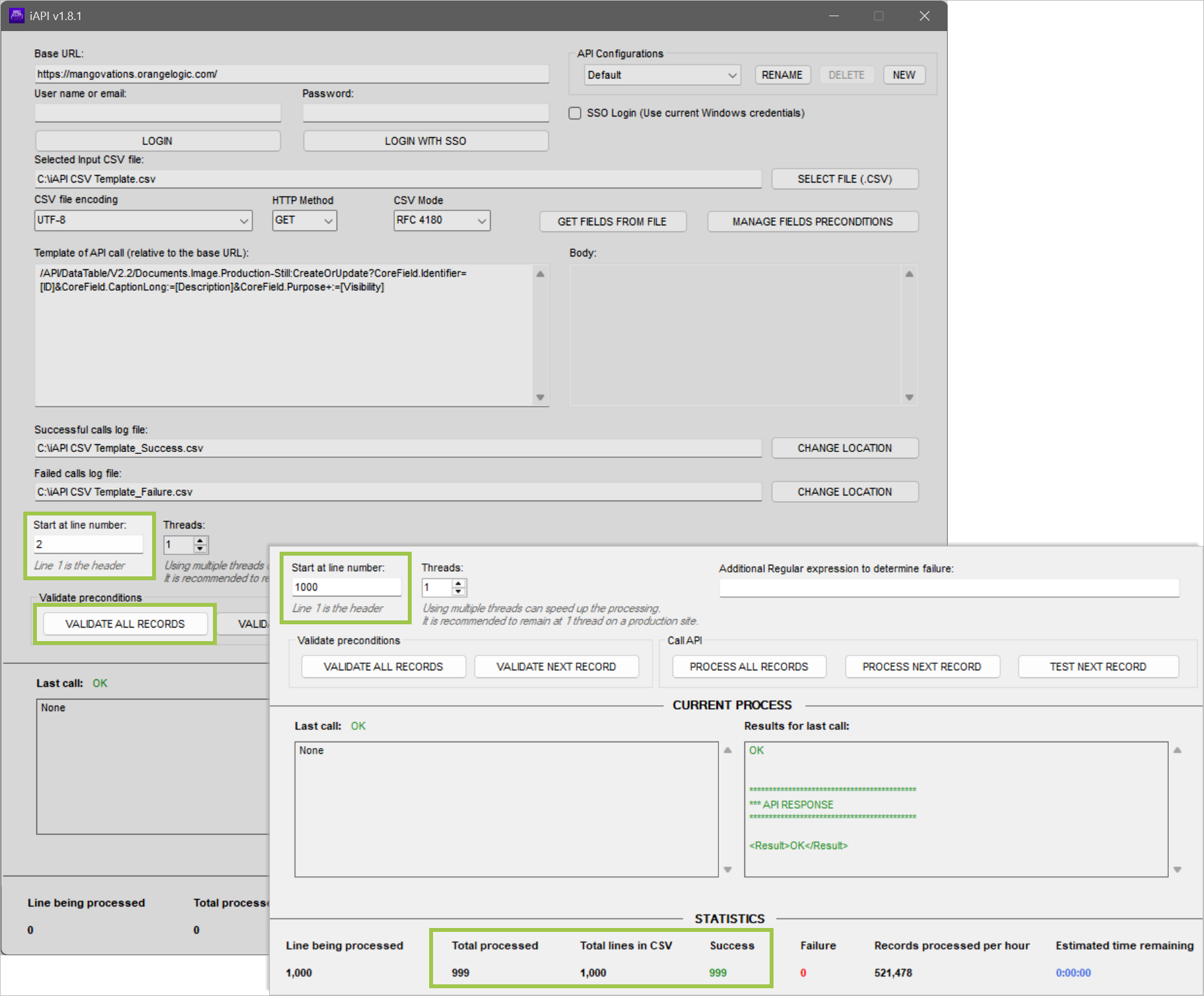Click TEST NEXT RECORD button

pyautogui.click(x=1098, y=667)
